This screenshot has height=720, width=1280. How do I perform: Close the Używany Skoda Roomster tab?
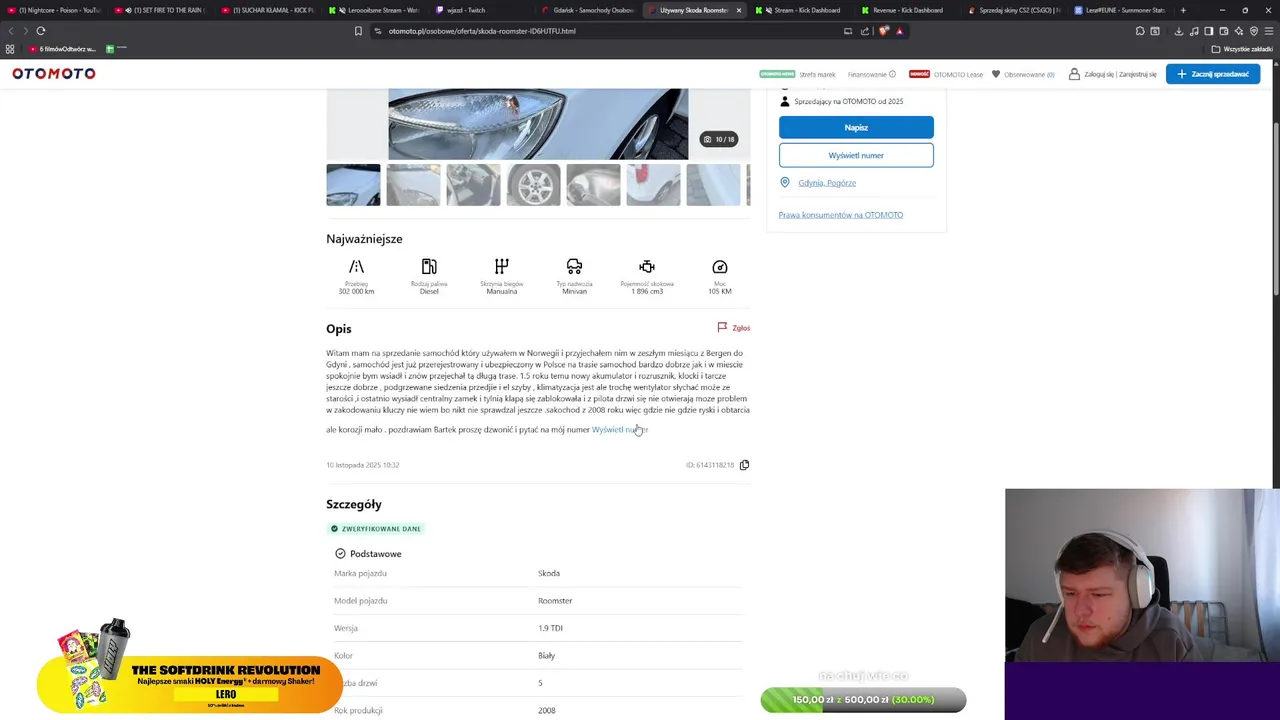(739, 10)
